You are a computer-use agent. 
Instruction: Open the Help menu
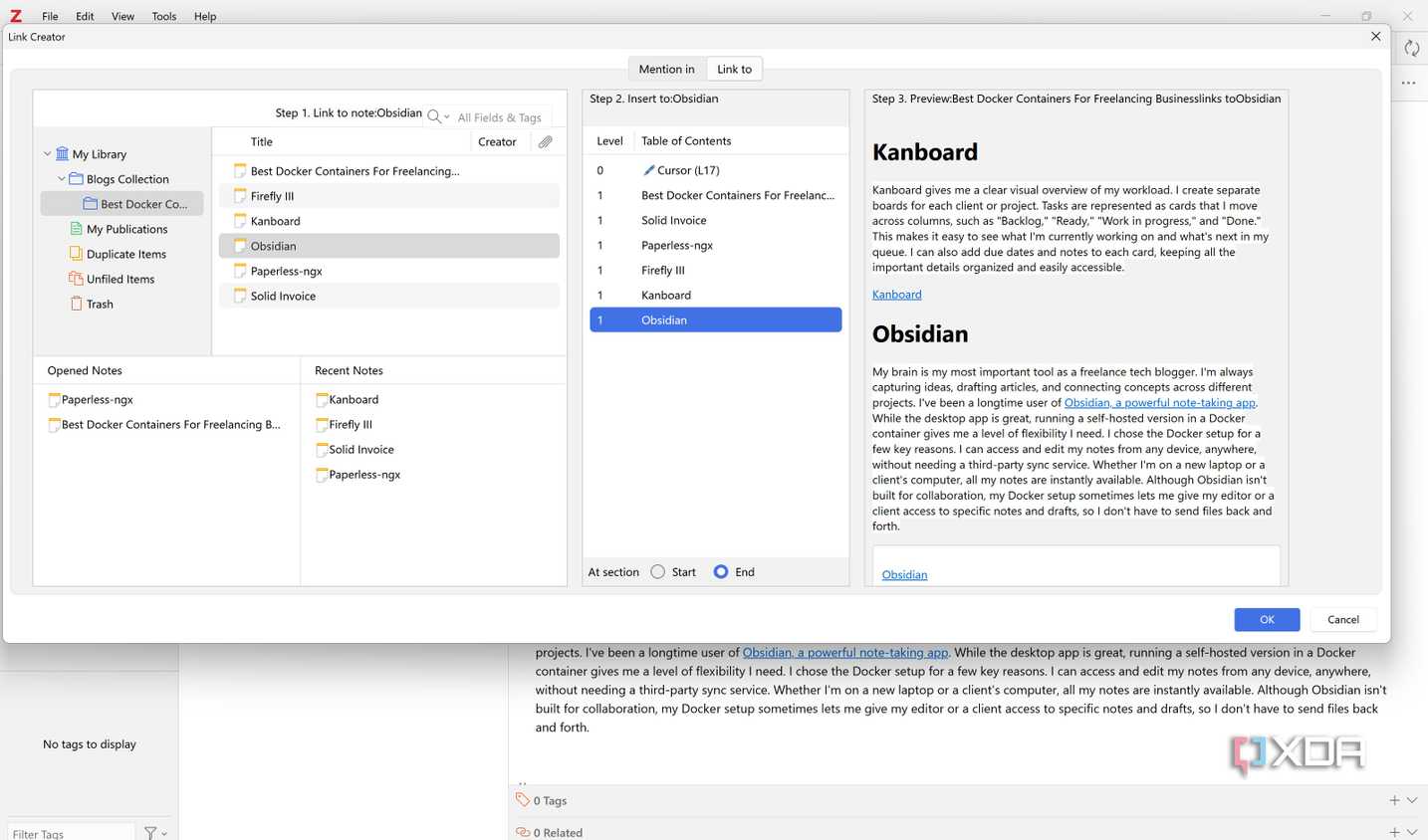[x=205, y=16]
